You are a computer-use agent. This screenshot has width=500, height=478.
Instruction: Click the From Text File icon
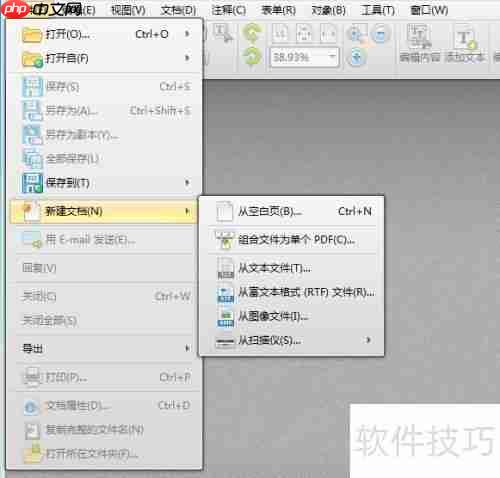[225, 268]
